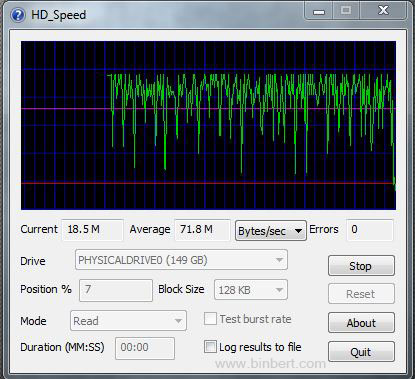The width and height of the screenshot is (415, 379).
Task: Maximize the HD_Speed window
Action: tap(346, 11)
